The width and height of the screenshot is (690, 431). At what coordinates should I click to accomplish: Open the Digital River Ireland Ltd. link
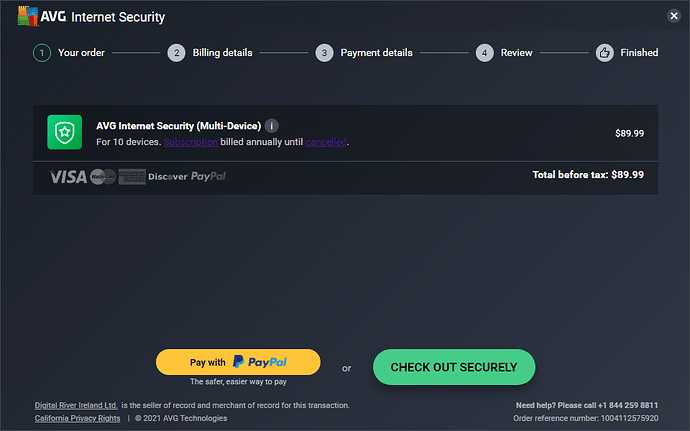(76, 405)
